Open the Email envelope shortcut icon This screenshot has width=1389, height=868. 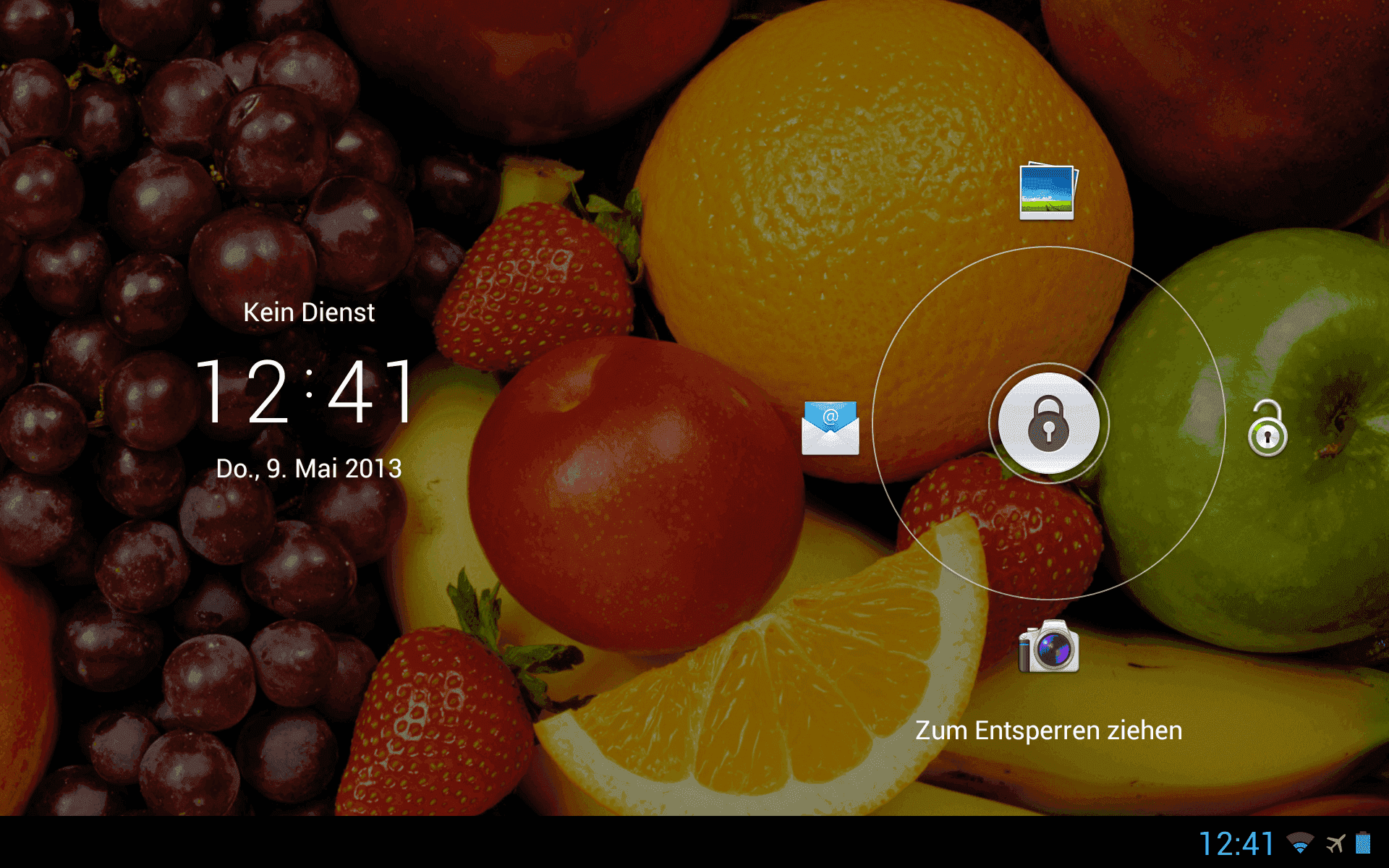pyautogui.click(x=831, y=427)
